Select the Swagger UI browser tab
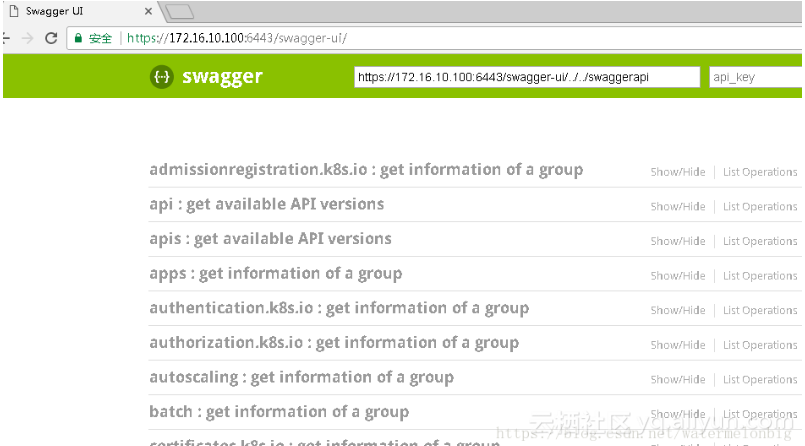 pos(82,11)
